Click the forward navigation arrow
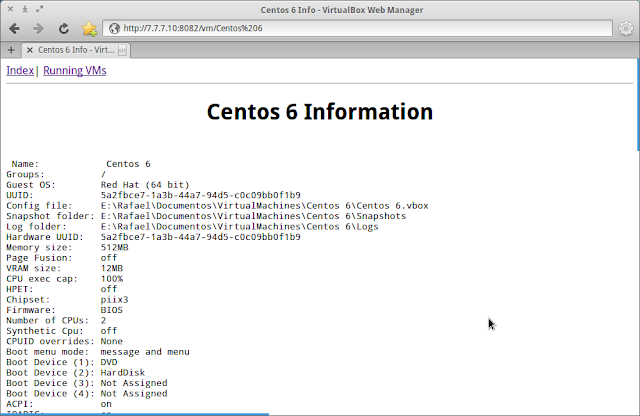Image resolution: width=640 pixels, height=416 pixels. pos(38,29)
